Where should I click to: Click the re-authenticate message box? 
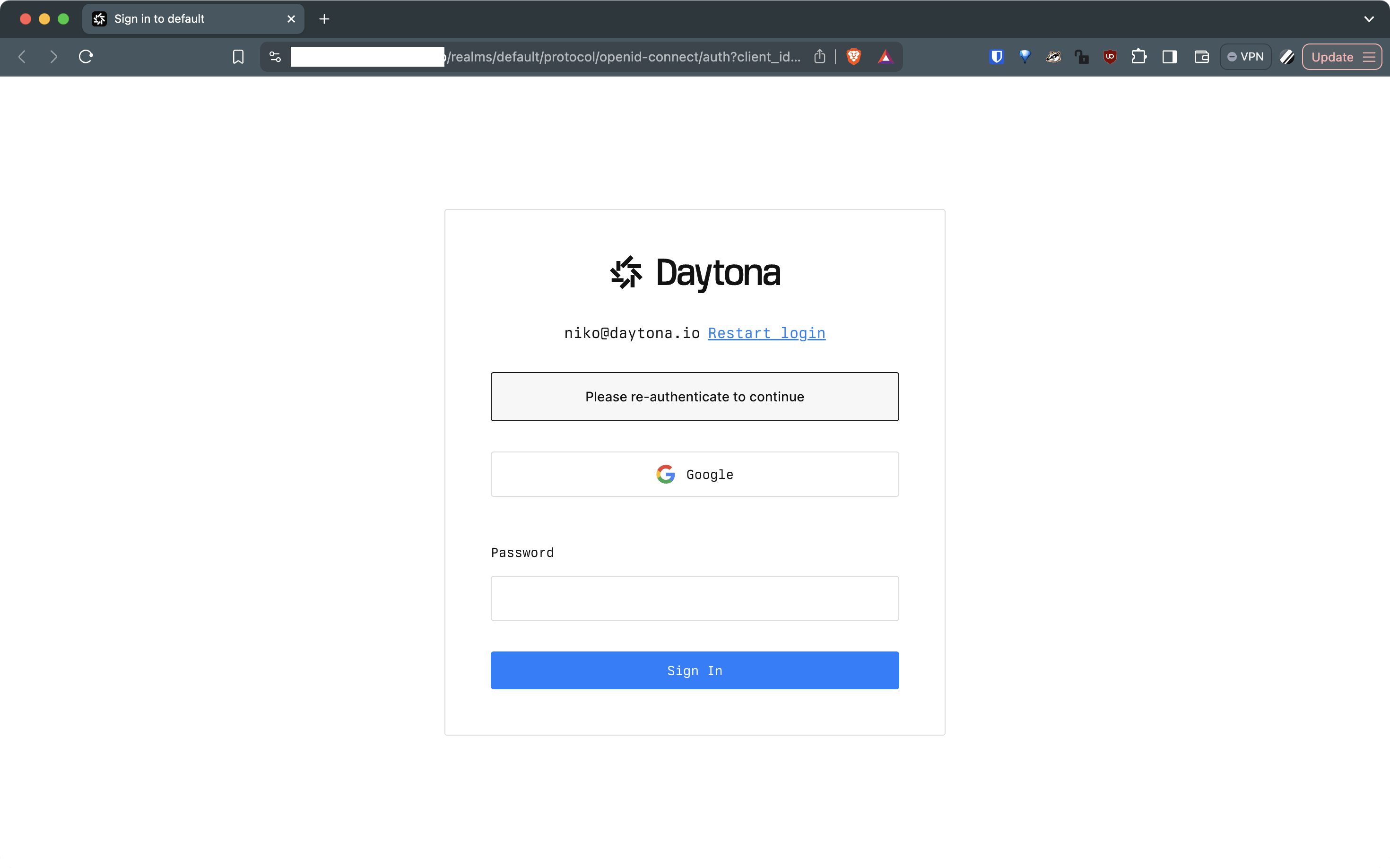click(695, 397)
